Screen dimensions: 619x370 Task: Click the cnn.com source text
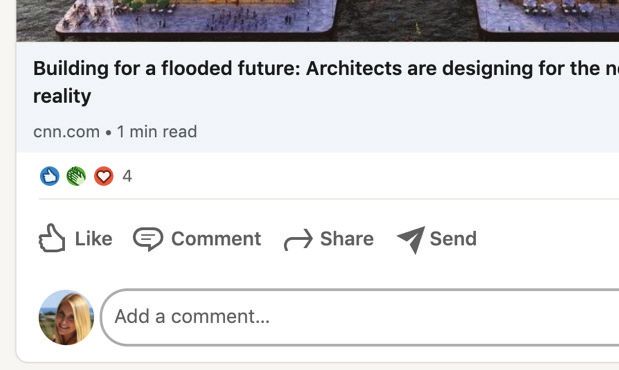tap(66, 132)
